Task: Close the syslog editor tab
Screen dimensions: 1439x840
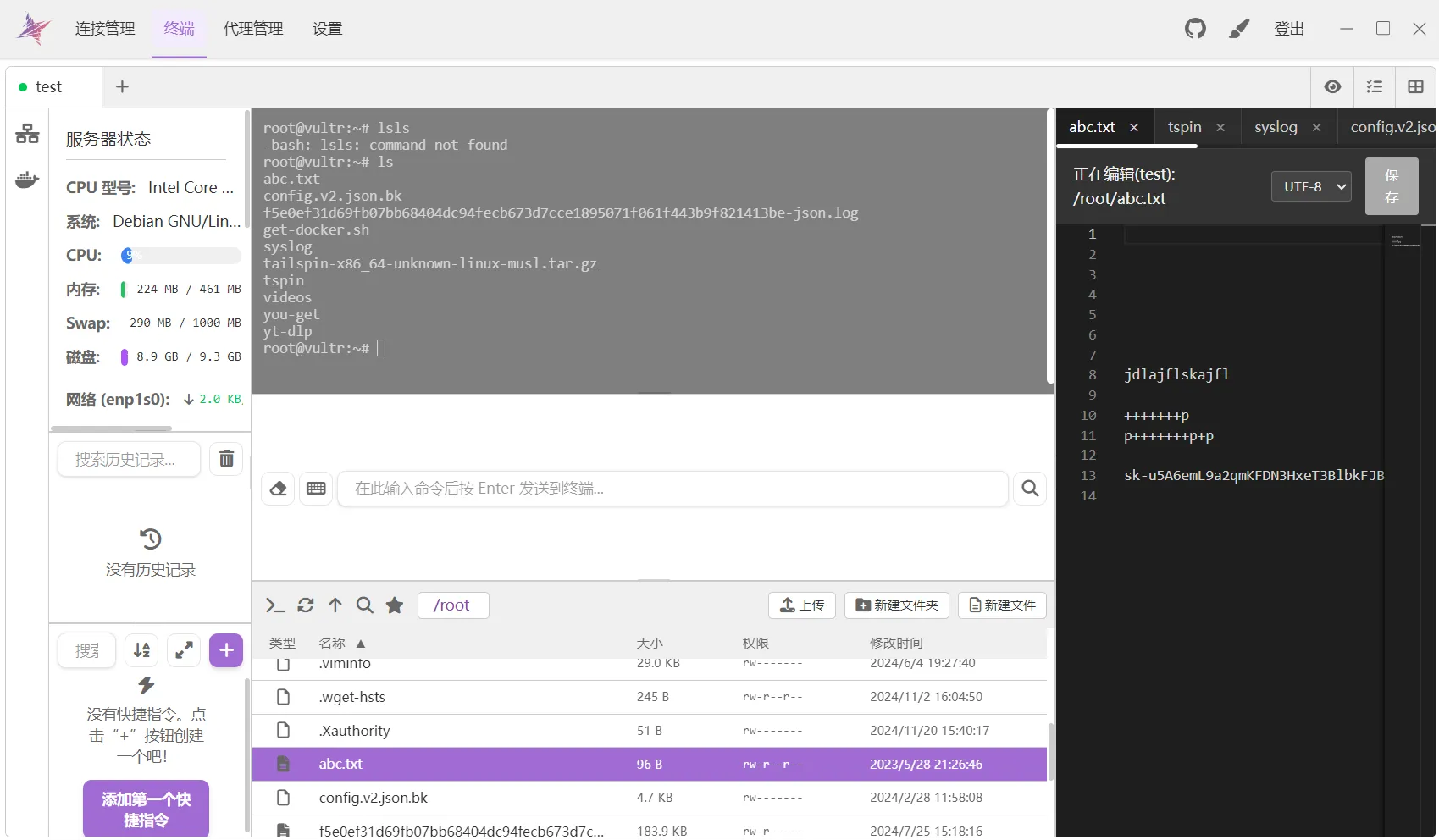Action: coord(1316,127)
